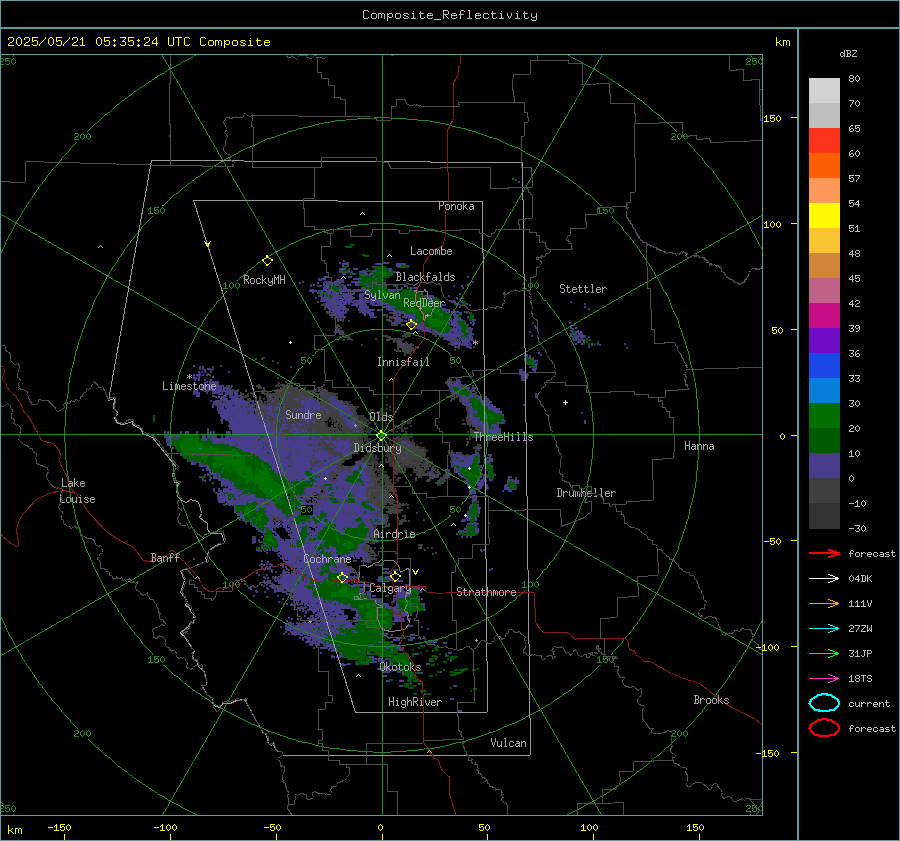This screenshot has height=841, width=900.
Task: Click the -30 dBZ legend value
Action: click(857, 528)
